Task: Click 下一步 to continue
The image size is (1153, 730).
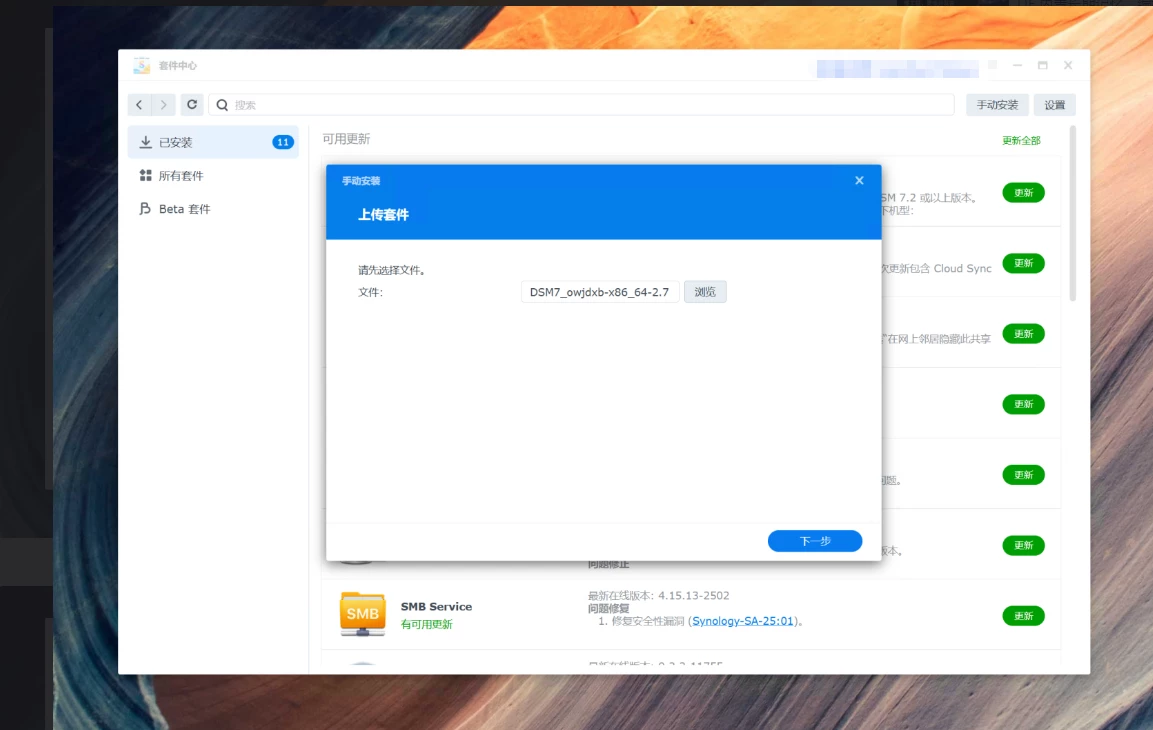Action: (815, 541)
